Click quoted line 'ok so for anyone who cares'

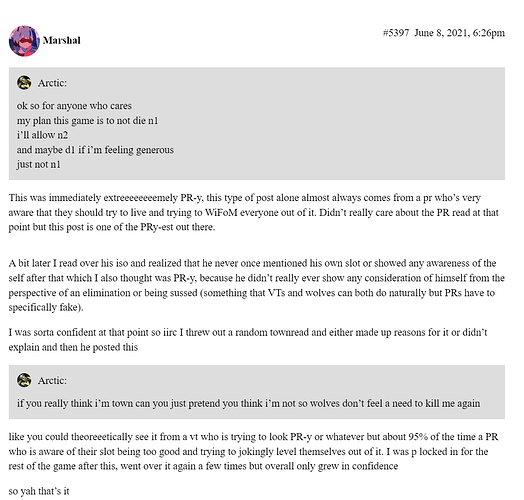[x=74, y=106]
